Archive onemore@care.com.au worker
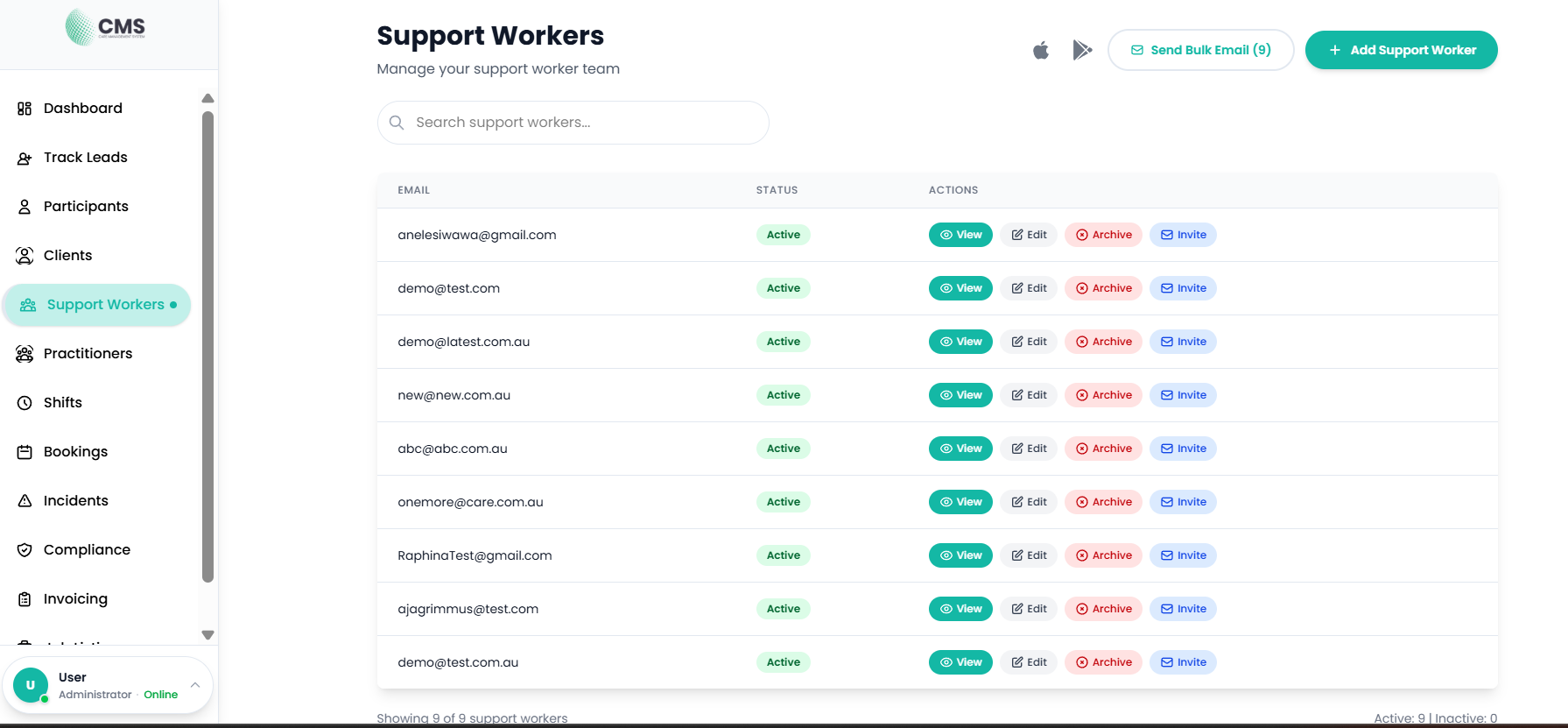 point(1103,502)
